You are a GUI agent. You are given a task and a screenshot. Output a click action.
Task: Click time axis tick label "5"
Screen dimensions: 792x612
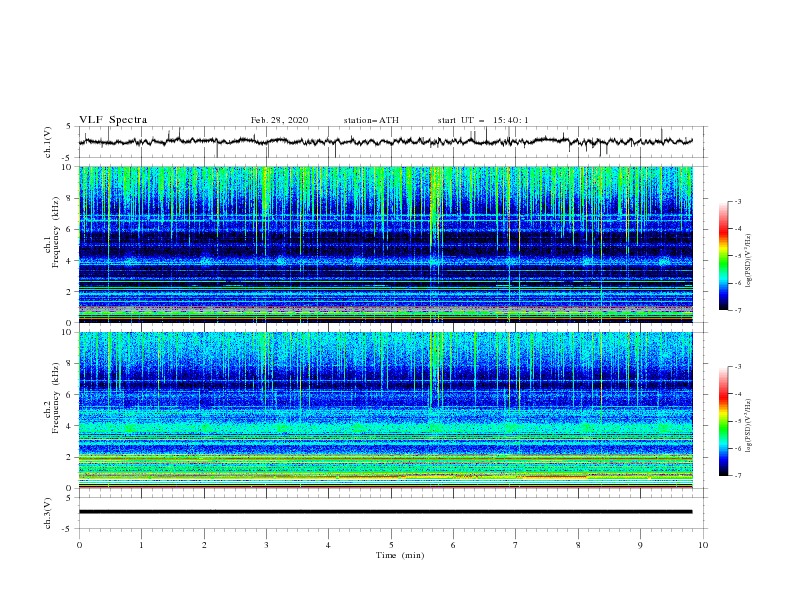[391, 545]
